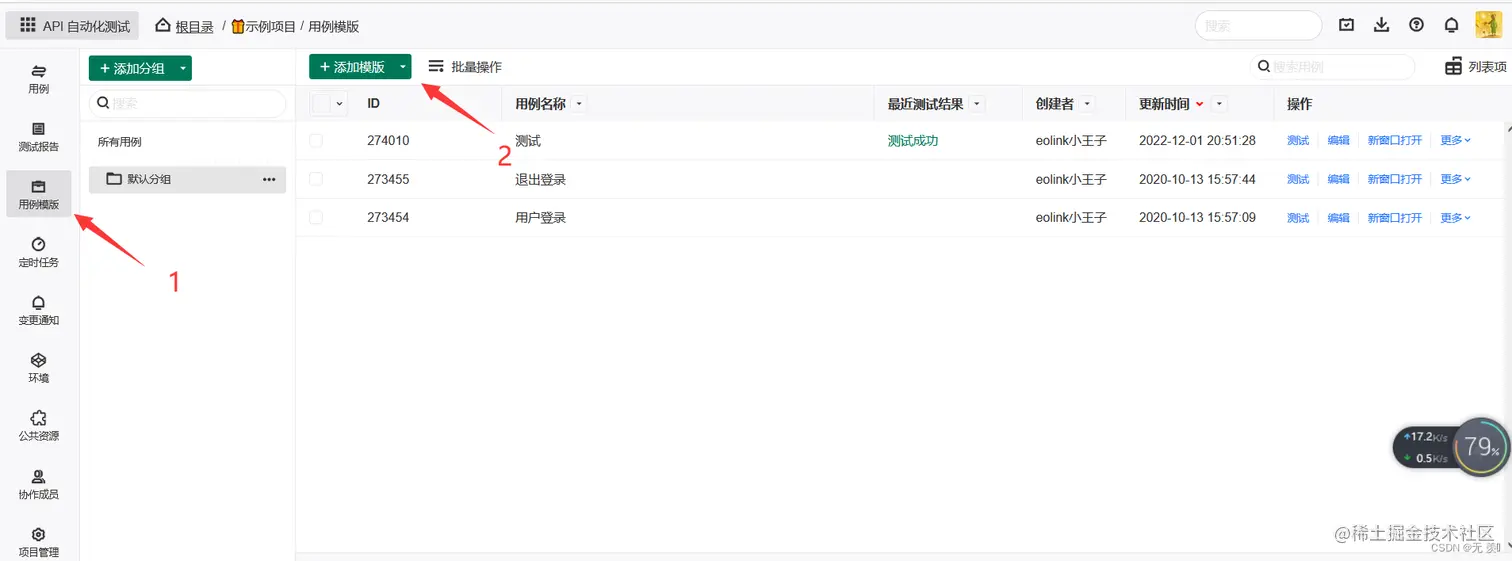Open the 最近测试结果 column filter dropdown

pyautogui.click(x=977, y=104)
